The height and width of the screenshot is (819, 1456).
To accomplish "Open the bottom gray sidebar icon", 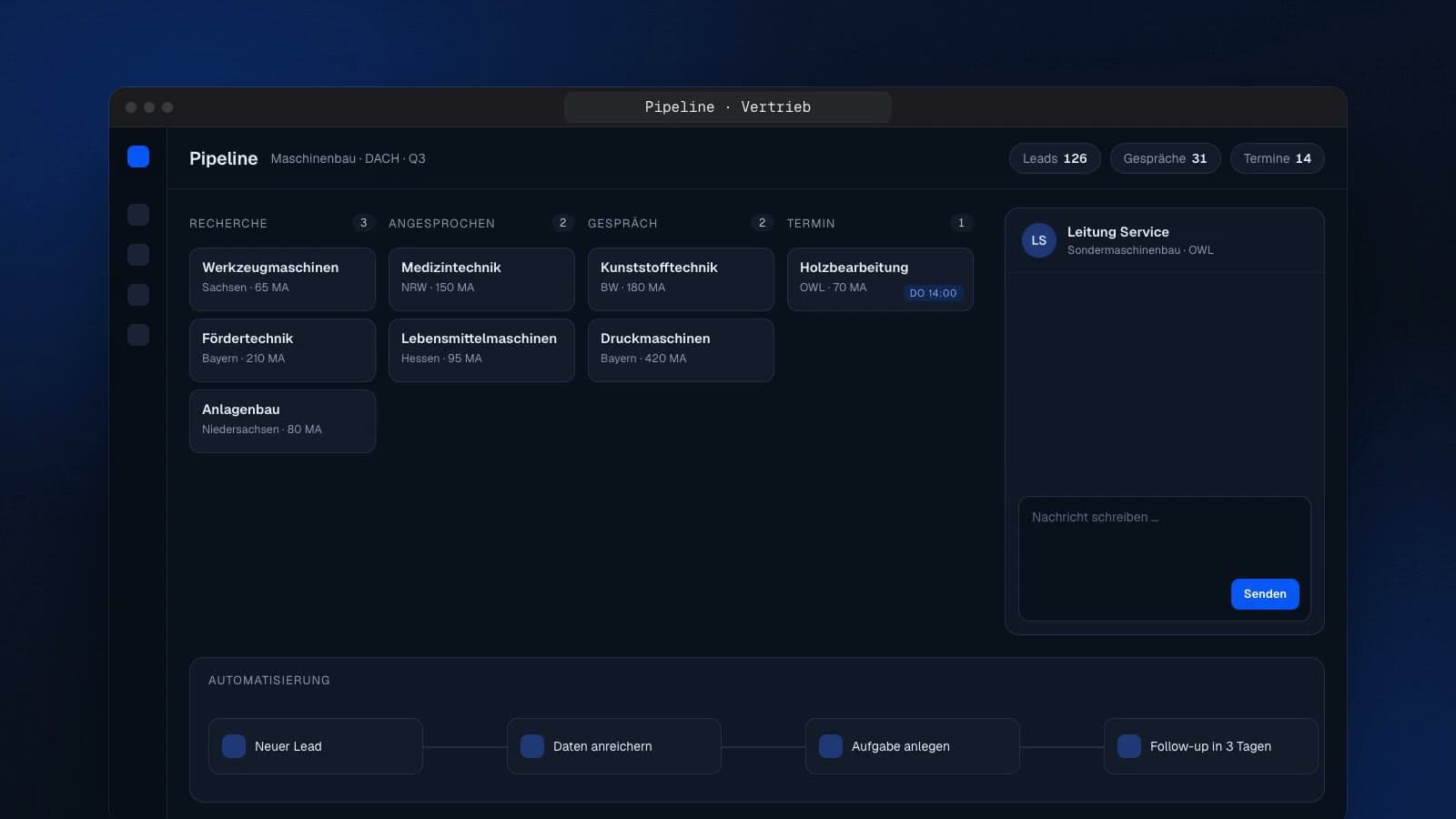I will click(x=138, y=335).
